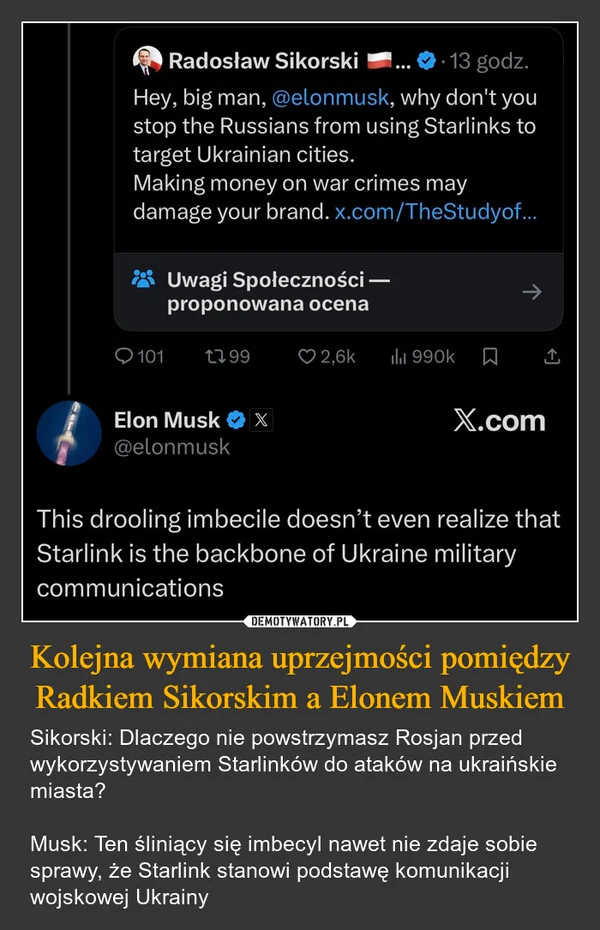
Task: Click the views analytics icon showing 990k
Action: [399, 355]
